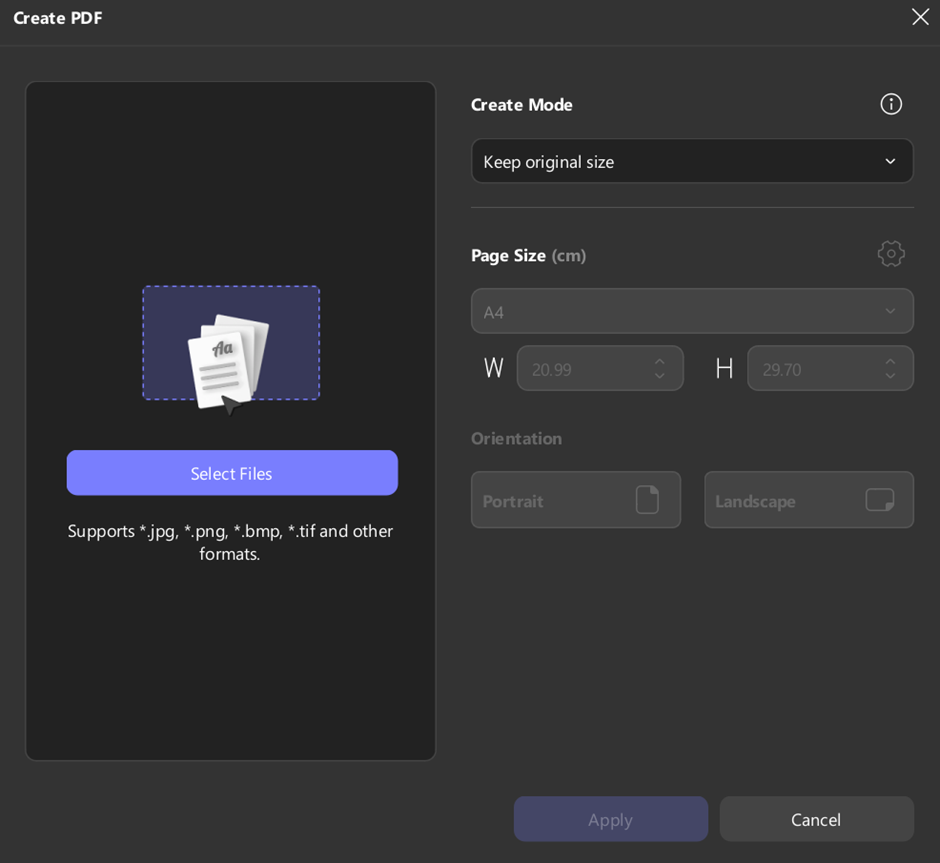This screenshot has height=863, width=940.
Task: Click the Cancel button
Action: (x=817, y=819)
